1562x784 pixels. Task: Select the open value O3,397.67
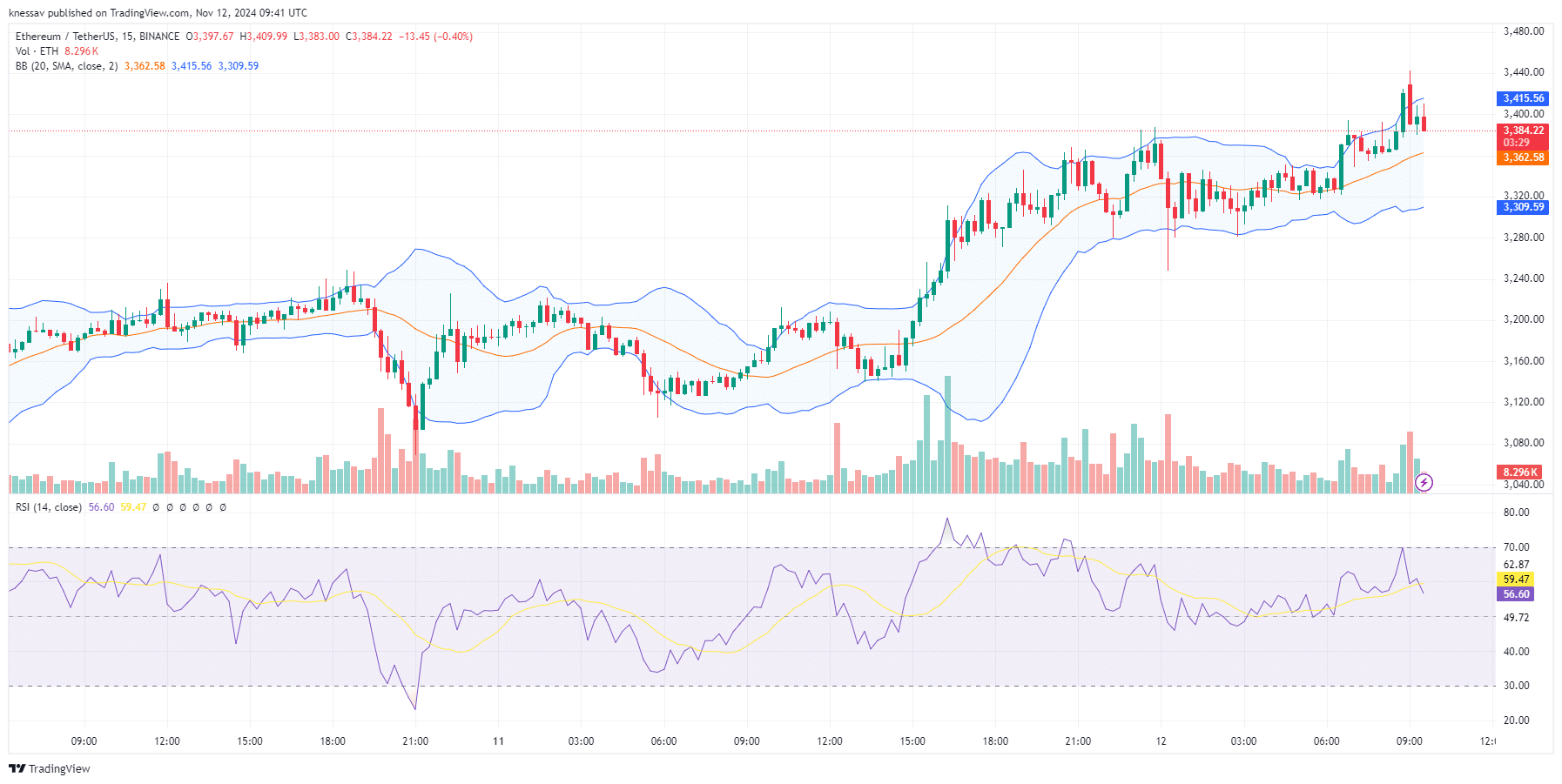[210, 37]
